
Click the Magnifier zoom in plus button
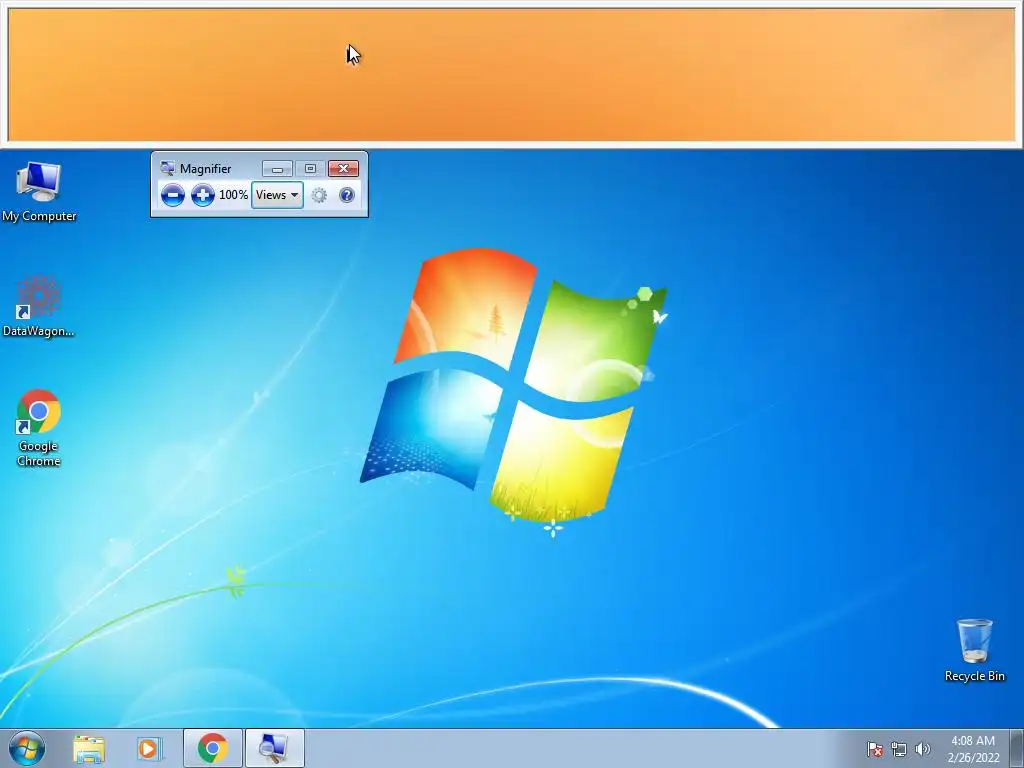202,195
